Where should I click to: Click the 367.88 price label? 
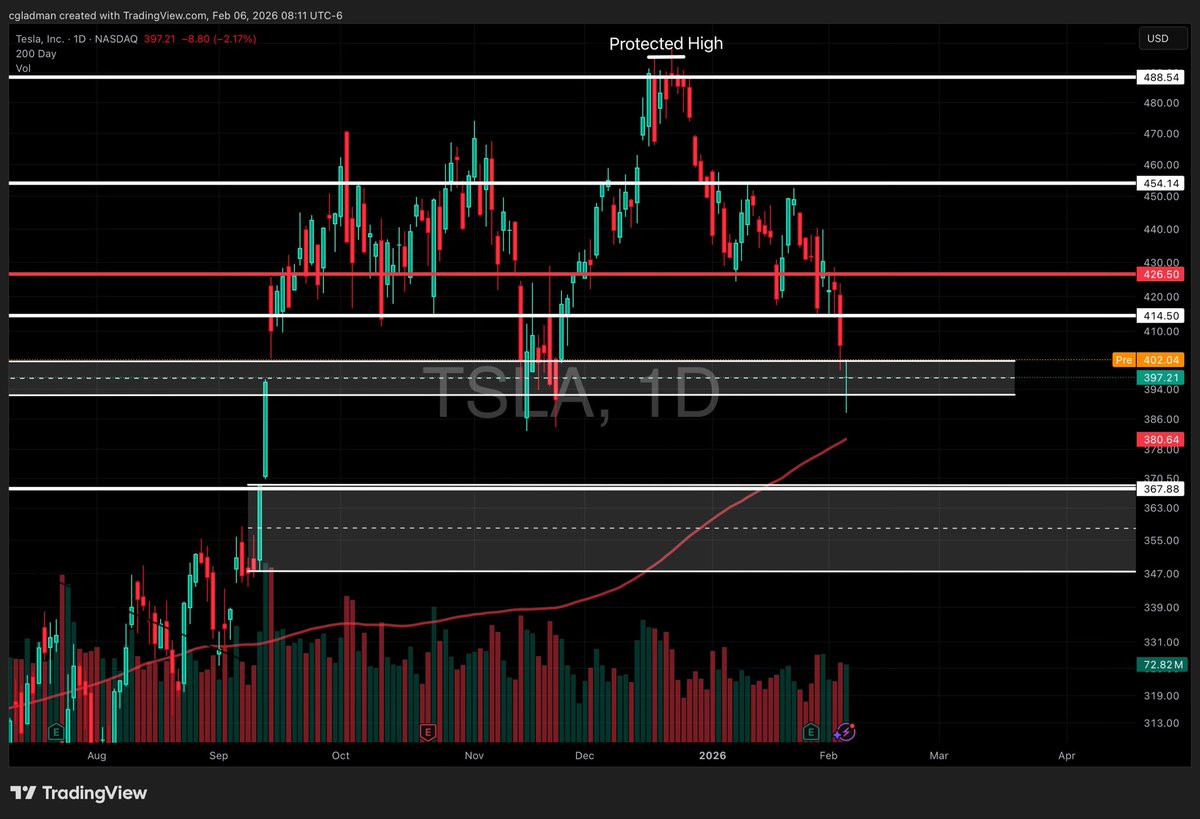pyautogui.click(x=1161, y=488)
